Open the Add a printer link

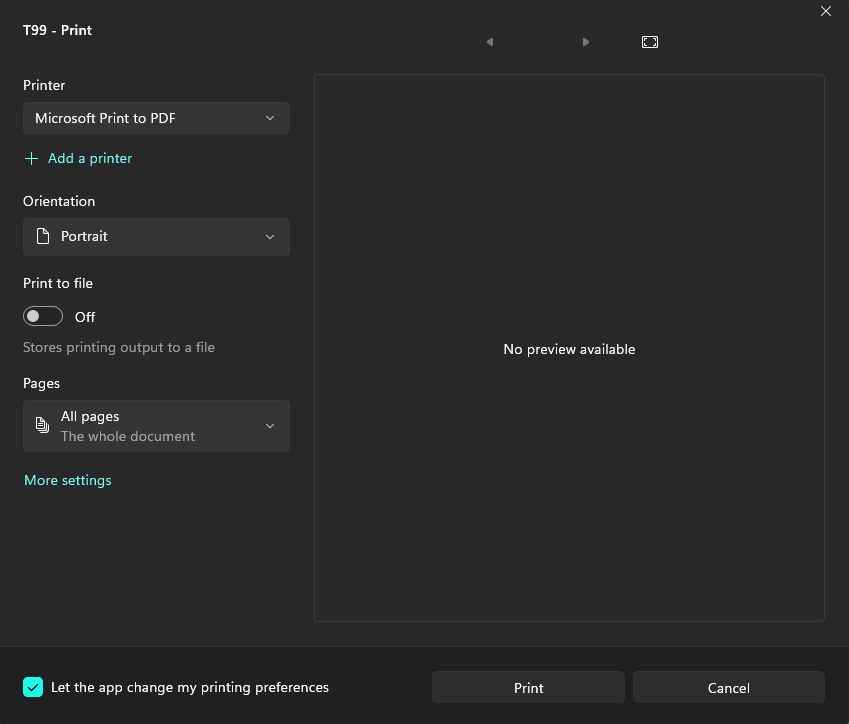pyautogui.click(x=90, y=158)
